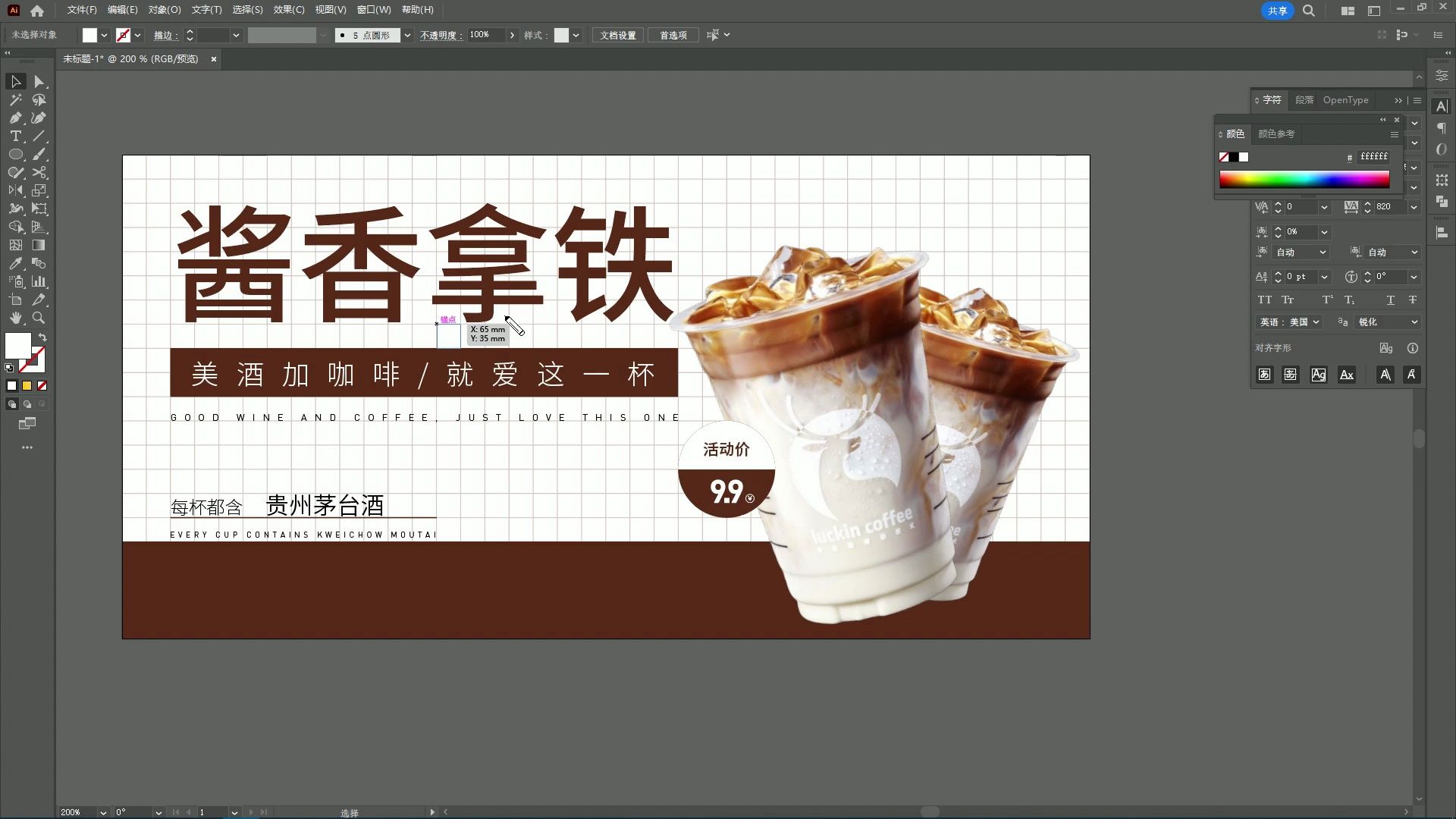Toggle Underline in Character panel

click(x=1391, y=300)
